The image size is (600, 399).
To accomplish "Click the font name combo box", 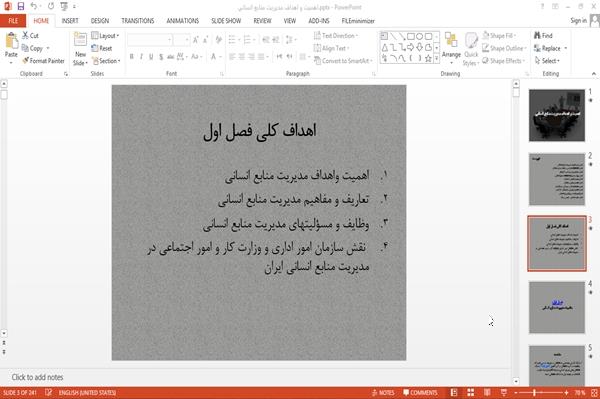I will tap(150, 40).
